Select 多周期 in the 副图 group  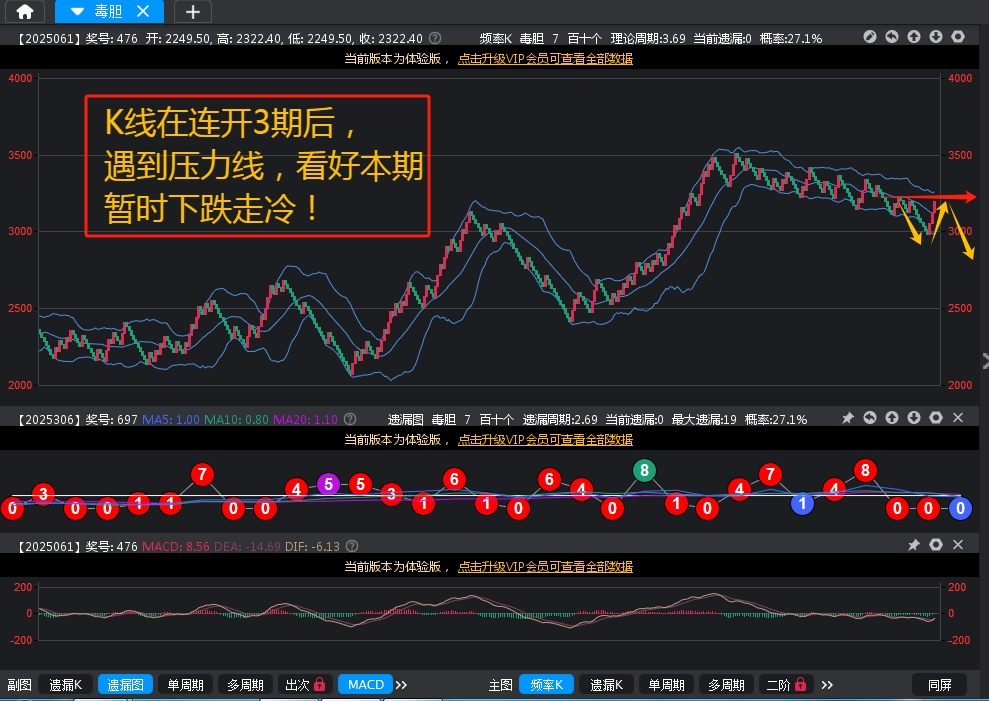point(245,685)
